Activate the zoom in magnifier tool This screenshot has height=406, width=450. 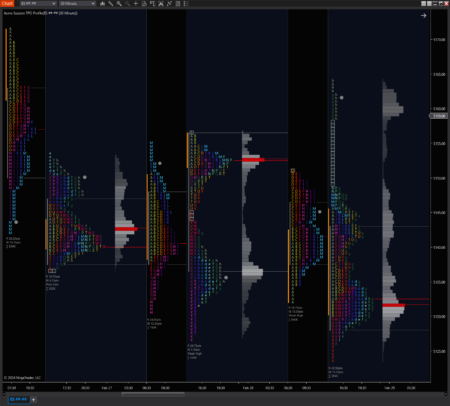[119, 4]
